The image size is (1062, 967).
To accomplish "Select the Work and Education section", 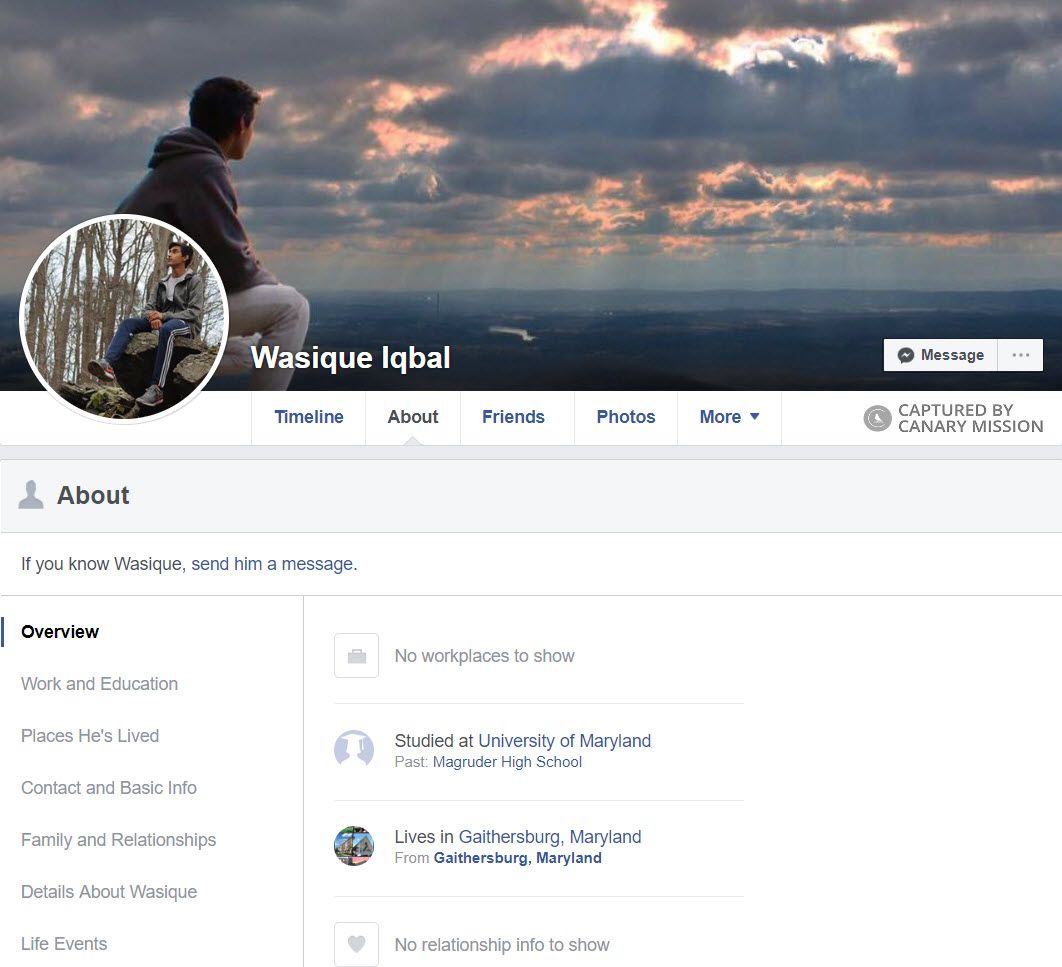I will coord(99,684).
